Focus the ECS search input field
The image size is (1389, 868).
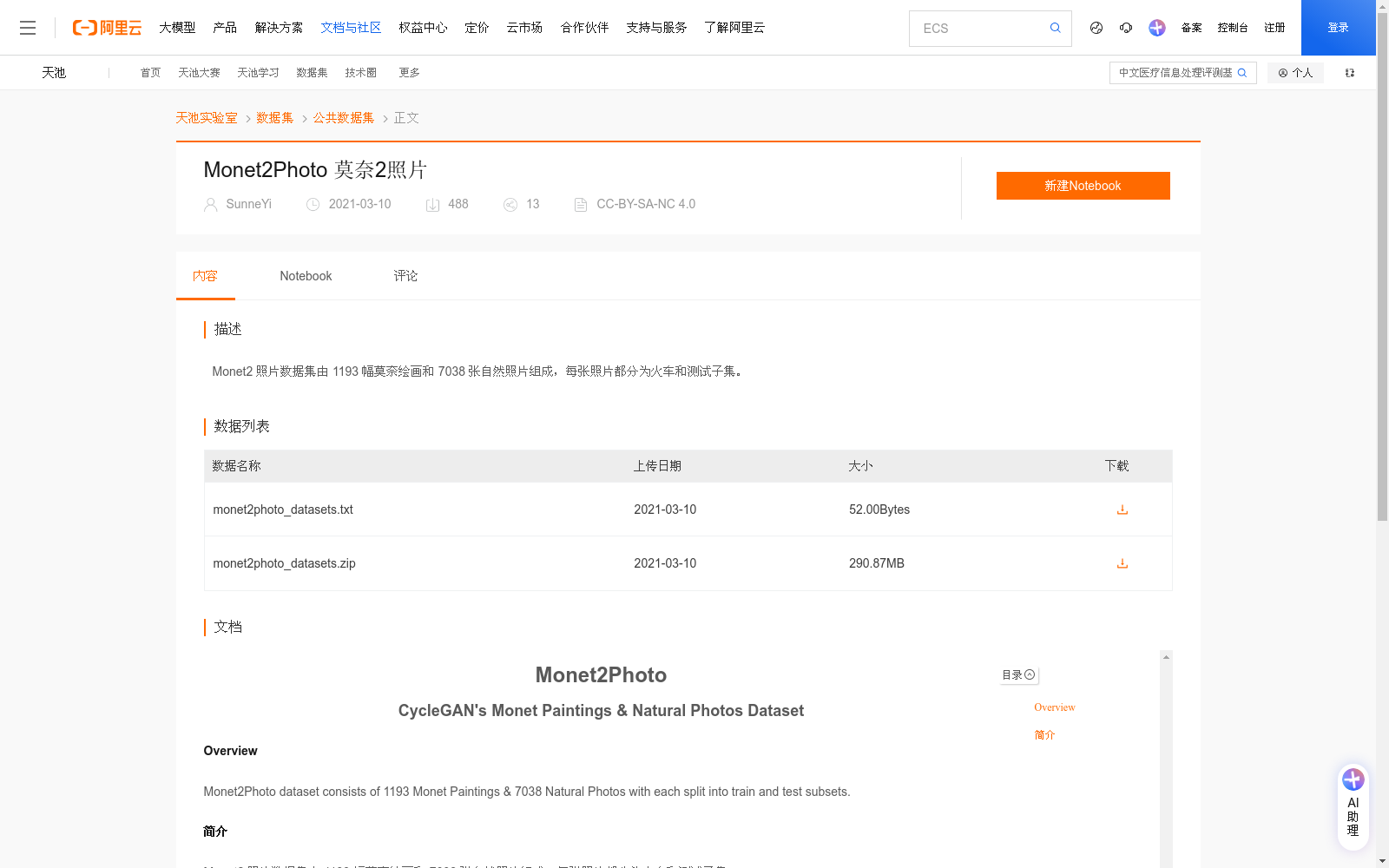pos(981,29)
